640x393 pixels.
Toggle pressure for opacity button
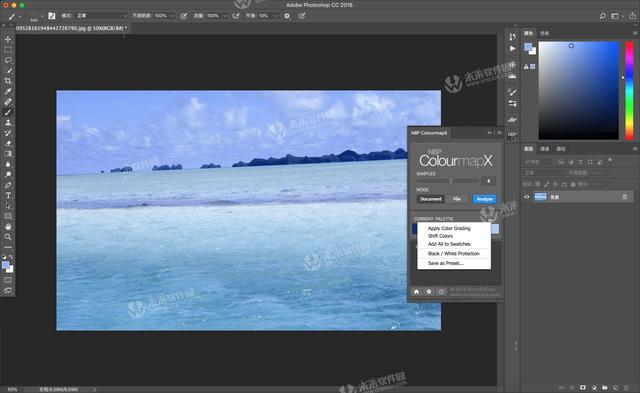point(184,16)
